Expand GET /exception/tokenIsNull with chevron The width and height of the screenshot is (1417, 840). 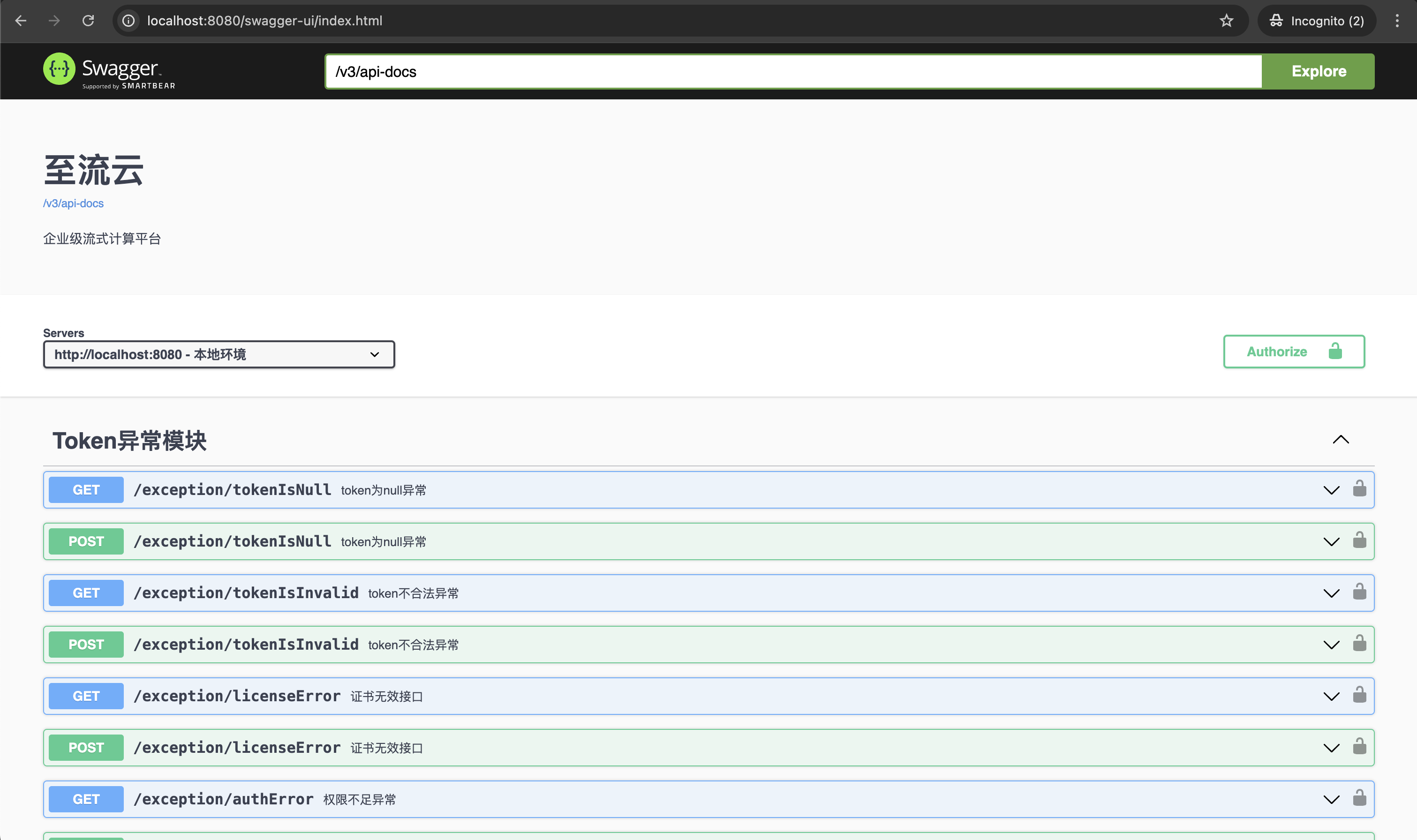(x=1332, y=490)
